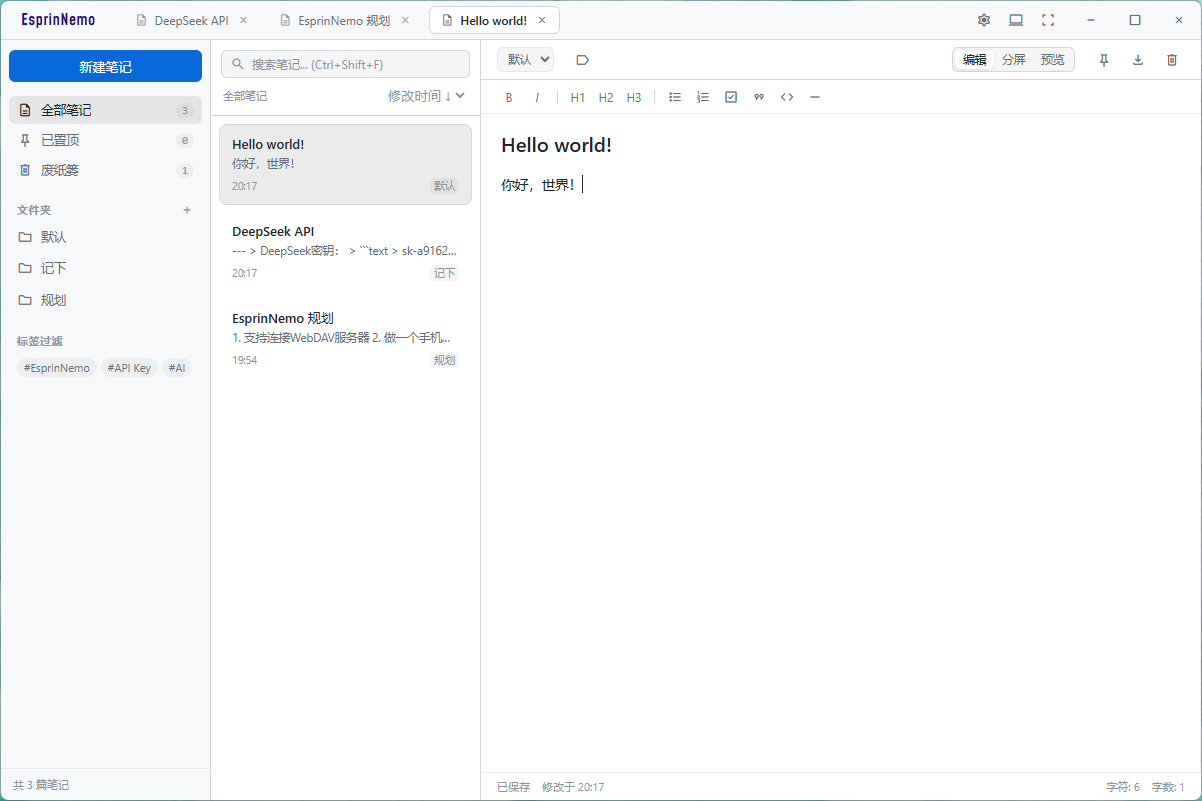The width and height of the screenshot is (1202, 801).
Task: Apply italic formatting with I button
Action: (x=537, y=97)
